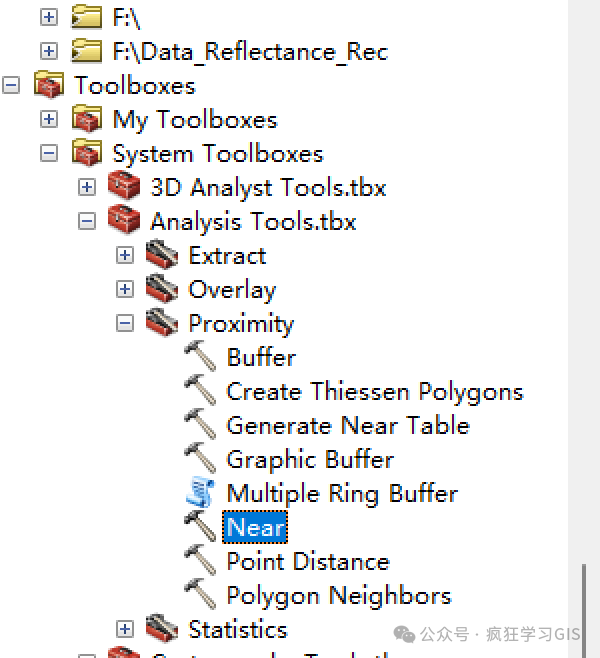Collapse the System Toolboxes node
This screenshot has width=600, height=658.
click(49, 153)
